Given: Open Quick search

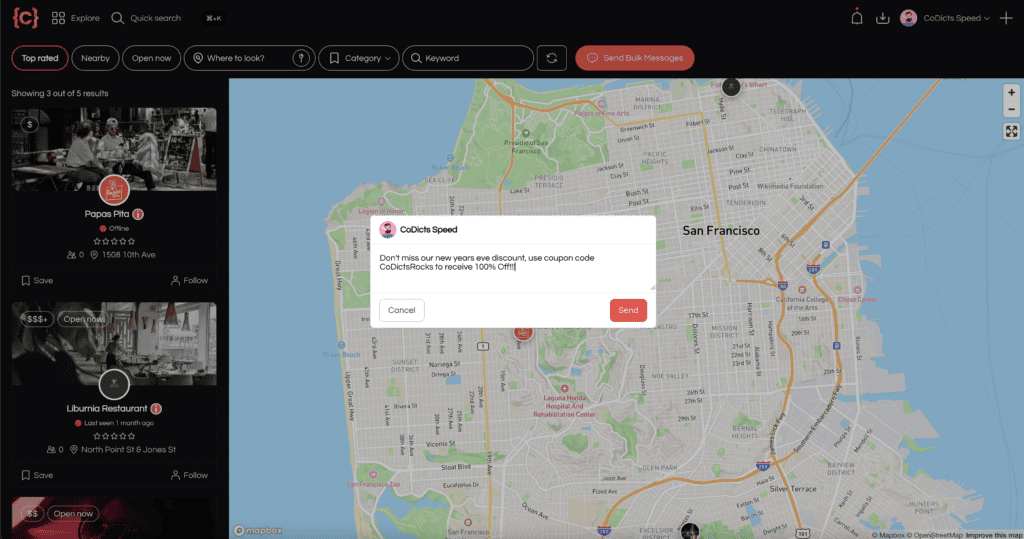Looking at the screenshot, I should point(146,18).
